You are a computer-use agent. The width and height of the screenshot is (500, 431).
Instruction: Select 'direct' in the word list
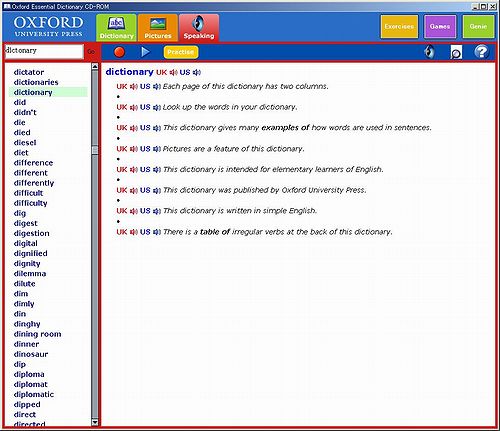(x=25, y=415)
